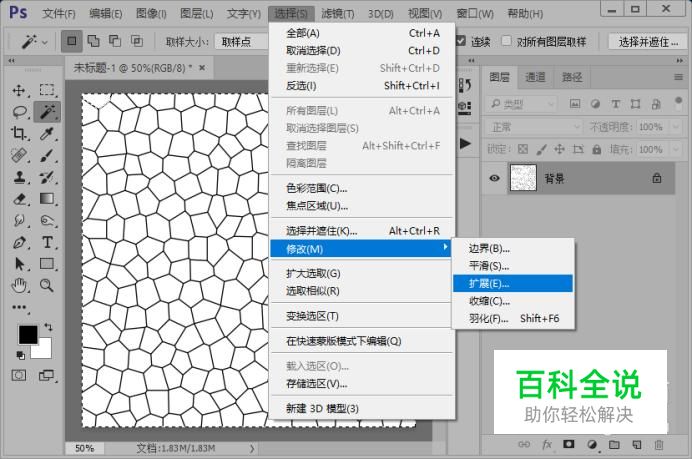Select the Crop tool
The width and height of the screenshot is (692, 459).
19,133
